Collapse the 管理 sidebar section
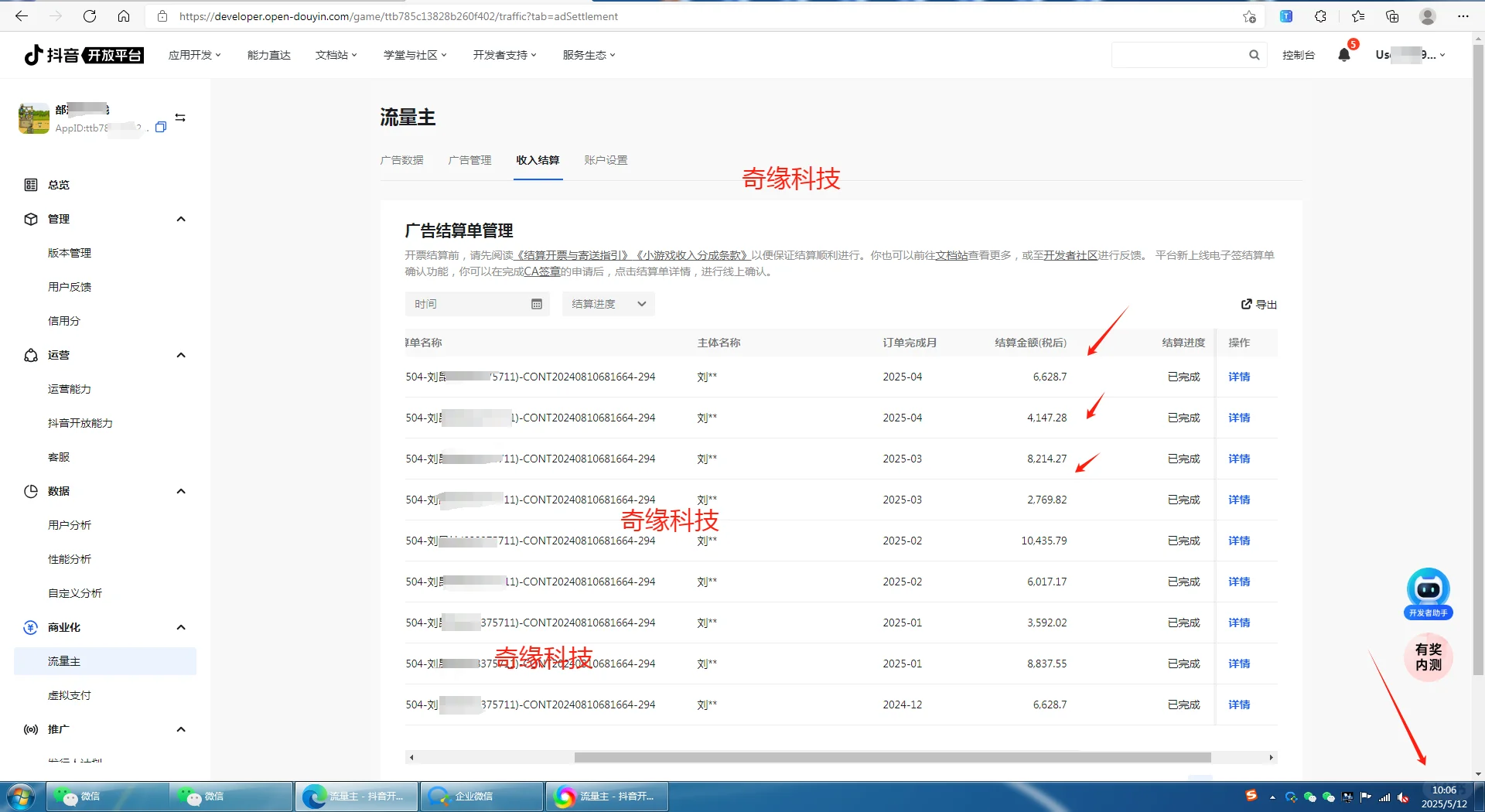 [181, 219]
